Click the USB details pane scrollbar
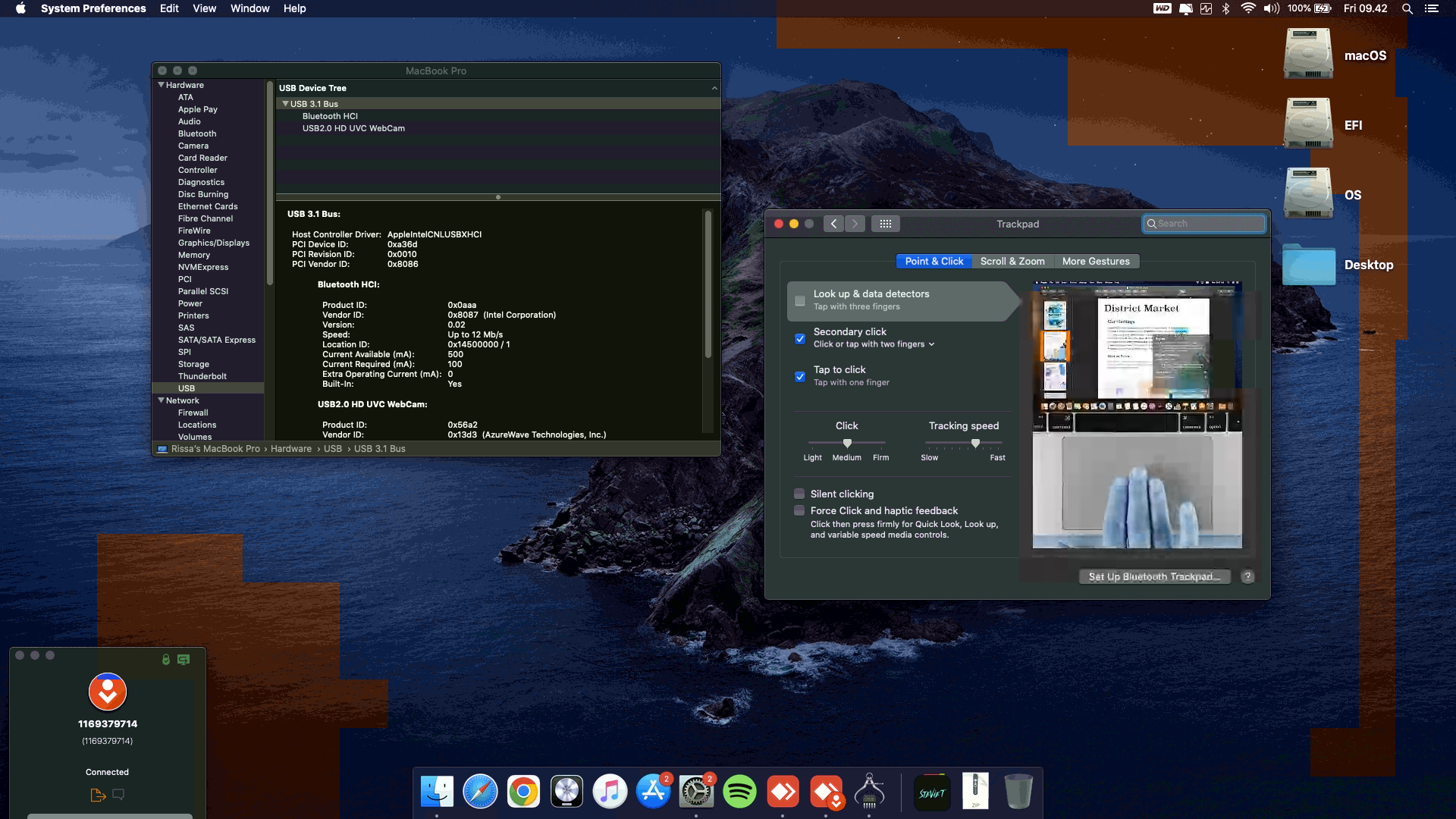The width and height of the screenshot is (1456, 819). coord(708,284)
